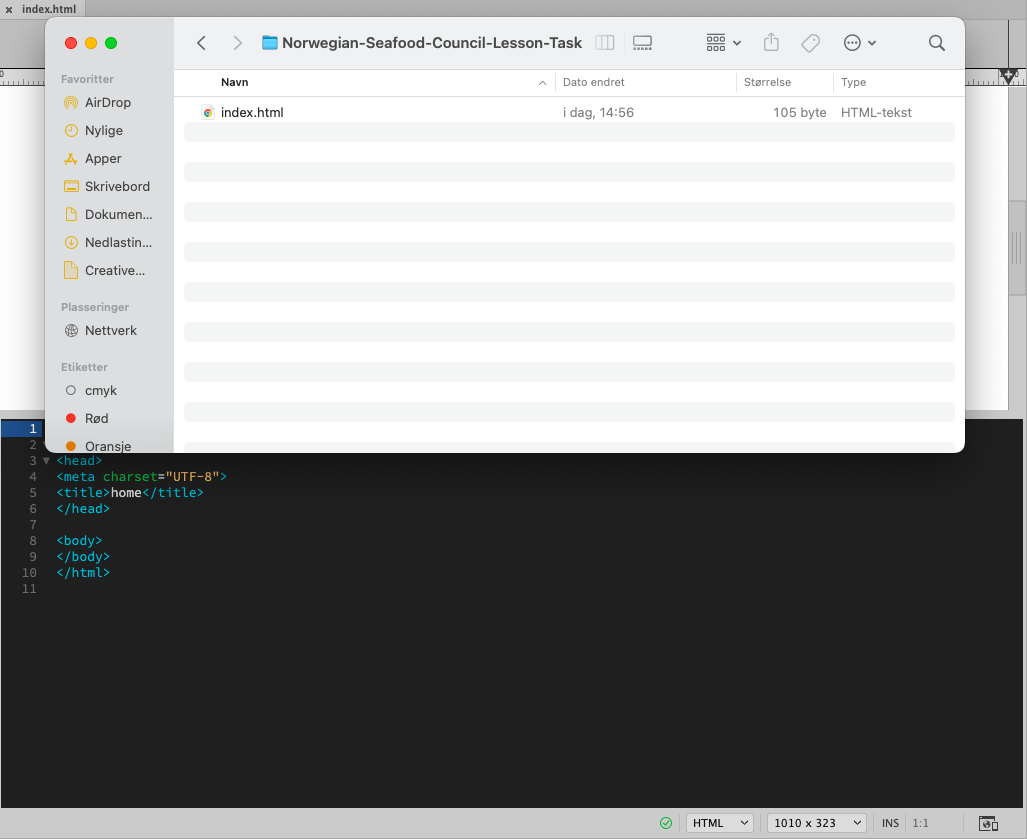
Task: Click the Share icon in Finder toolbar
Action: click(x=771, y=43)
